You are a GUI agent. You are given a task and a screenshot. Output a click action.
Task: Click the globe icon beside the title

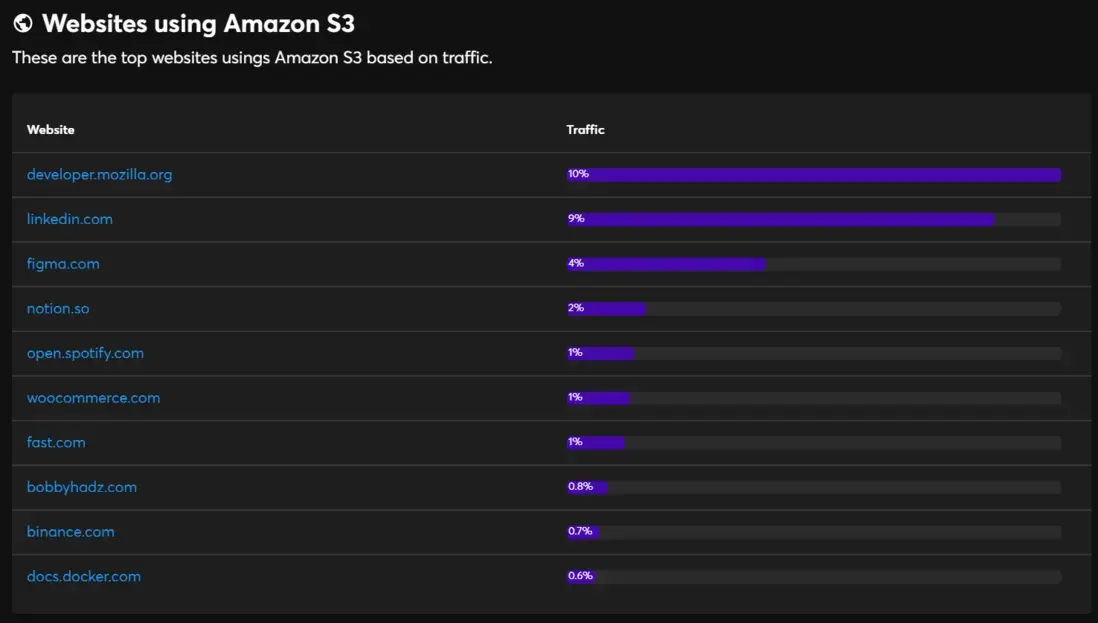click(x=23, y=23)
